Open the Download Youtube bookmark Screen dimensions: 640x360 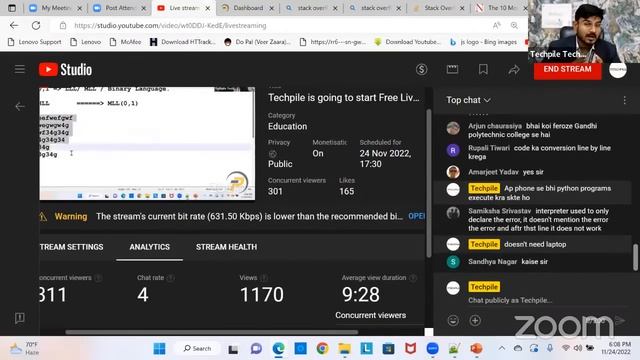click(408, 42)
